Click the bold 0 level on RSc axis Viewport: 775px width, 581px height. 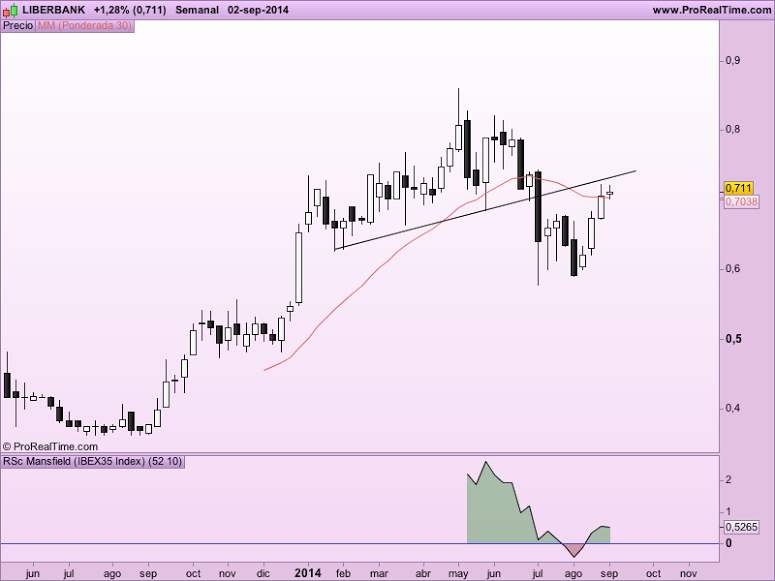[729, 543]
